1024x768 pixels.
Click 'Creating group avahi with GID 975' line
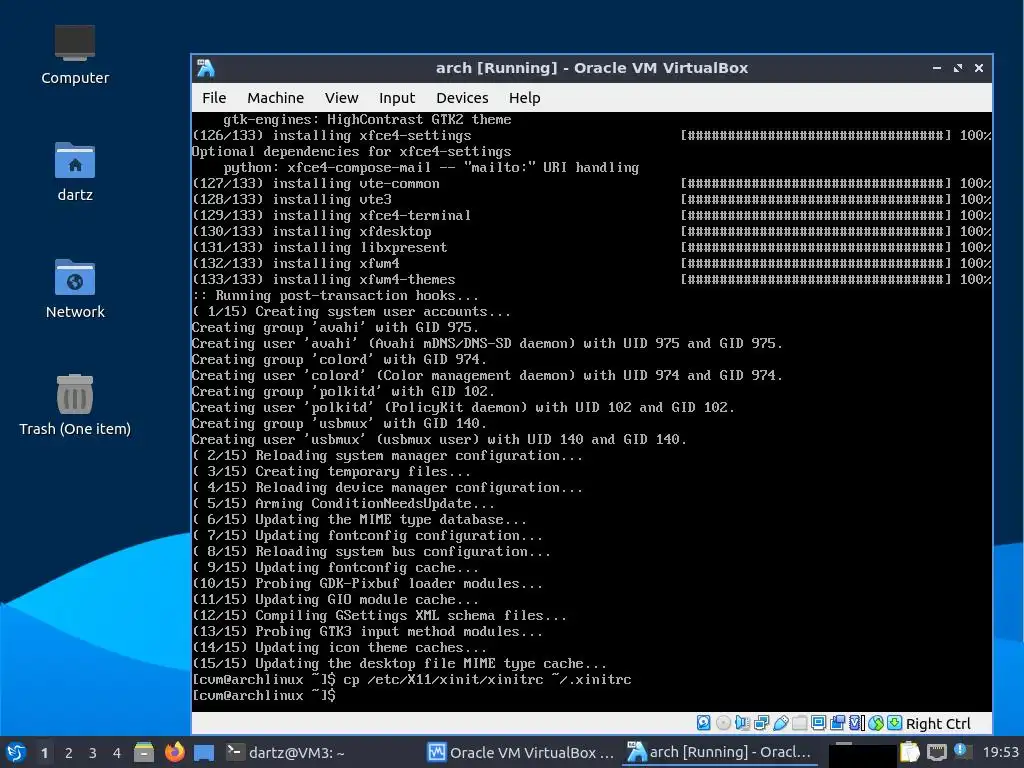click(x=335, y=327)
